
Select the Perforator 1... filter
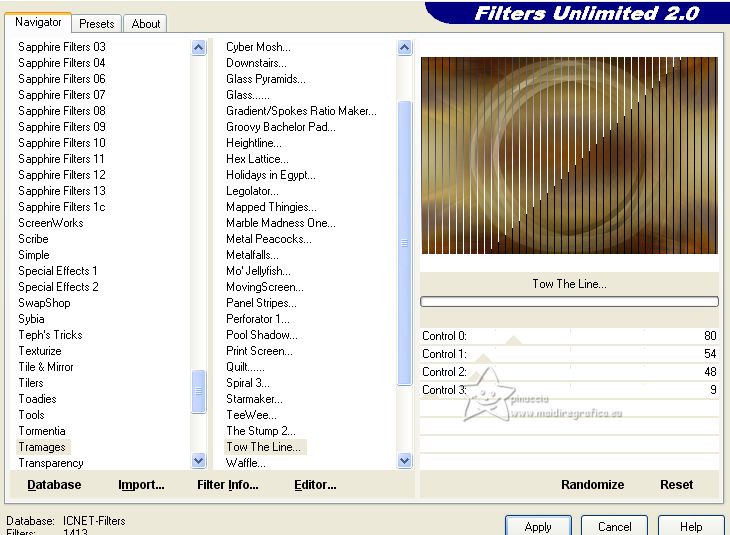point(258,319)
